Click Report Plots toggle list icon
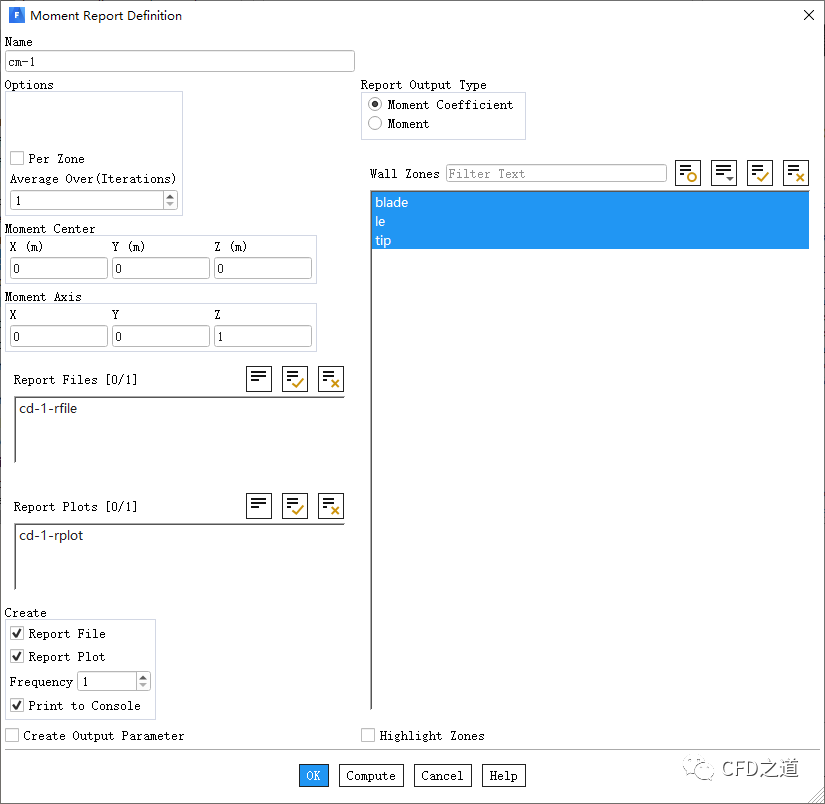The height and width of the screenshot is (804, 825). pos(259,506)
